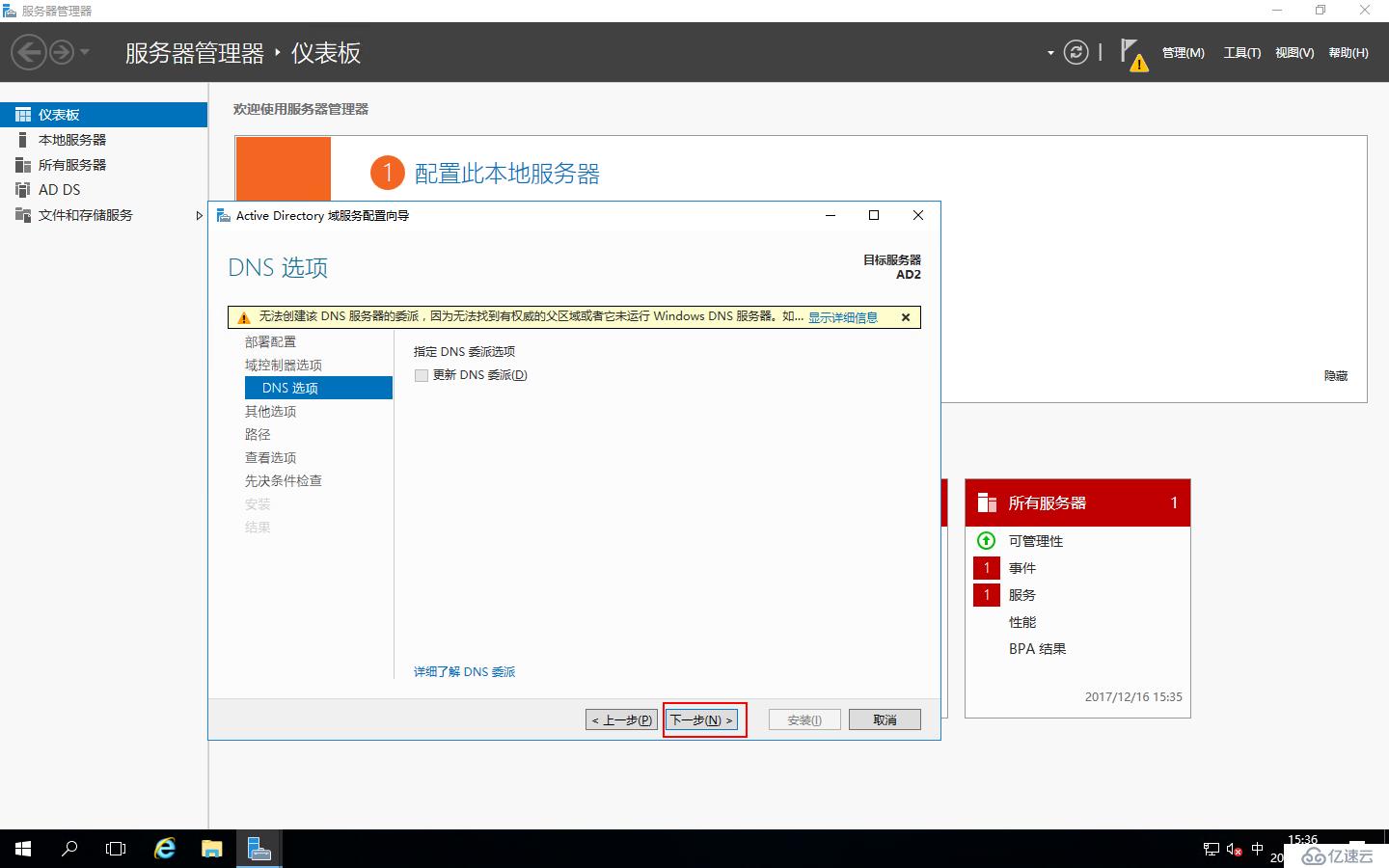Open the Windows Start menu
This screenshot has width=1389, height=868.
tap(23, 849)
